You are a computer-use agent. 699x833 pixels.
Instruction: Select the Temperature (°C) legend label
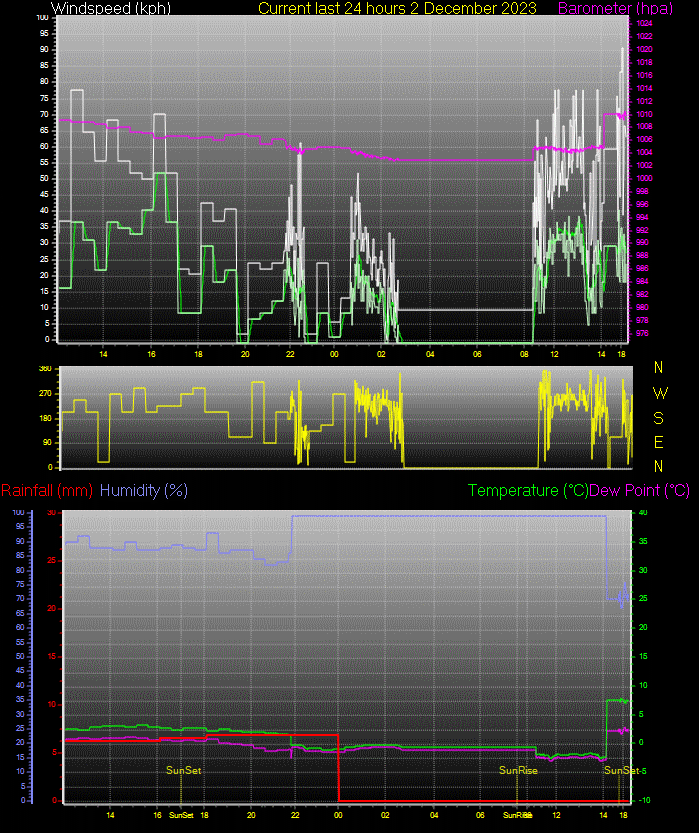[x=528, y=490]
